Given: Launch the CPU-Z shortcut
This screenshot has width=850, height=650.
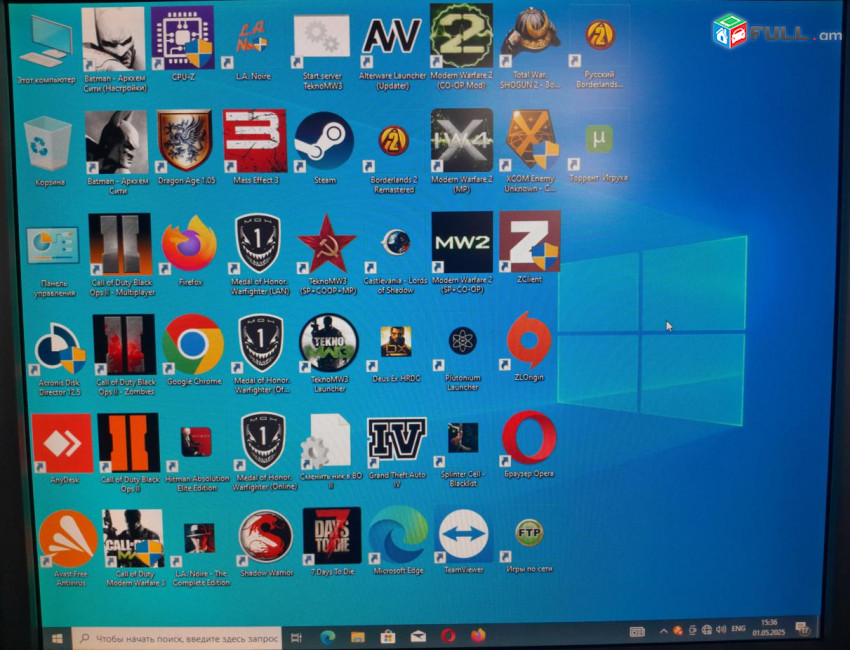Looking at the screenshot, I should pyautogui.click(x=182, y=38).
